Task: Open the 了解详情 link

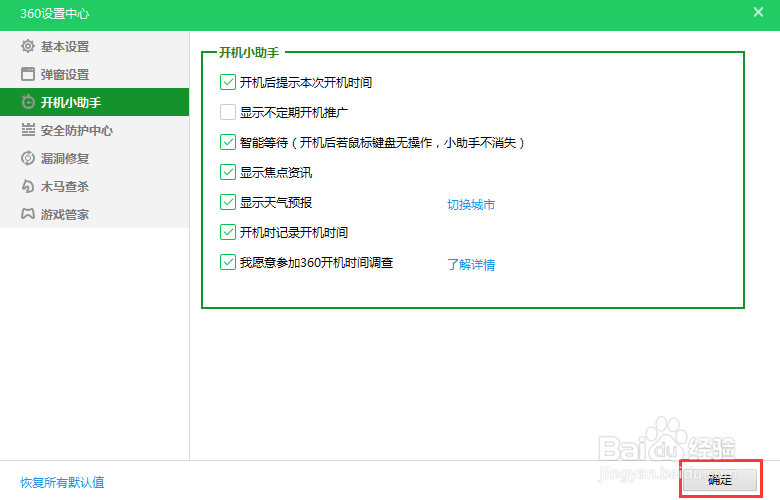Action: pyautogui.click(x=471, y=264)
